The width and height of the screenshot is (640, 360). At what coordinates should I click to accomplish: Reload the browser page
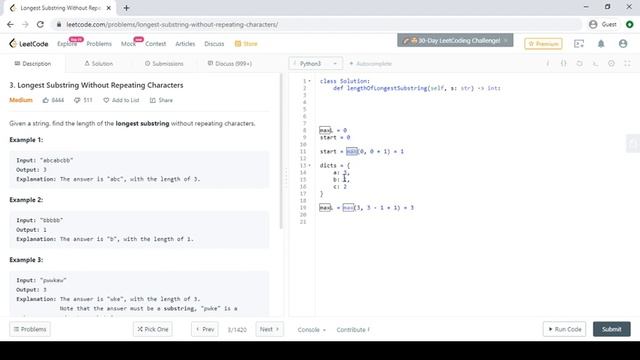click(40, 24)
